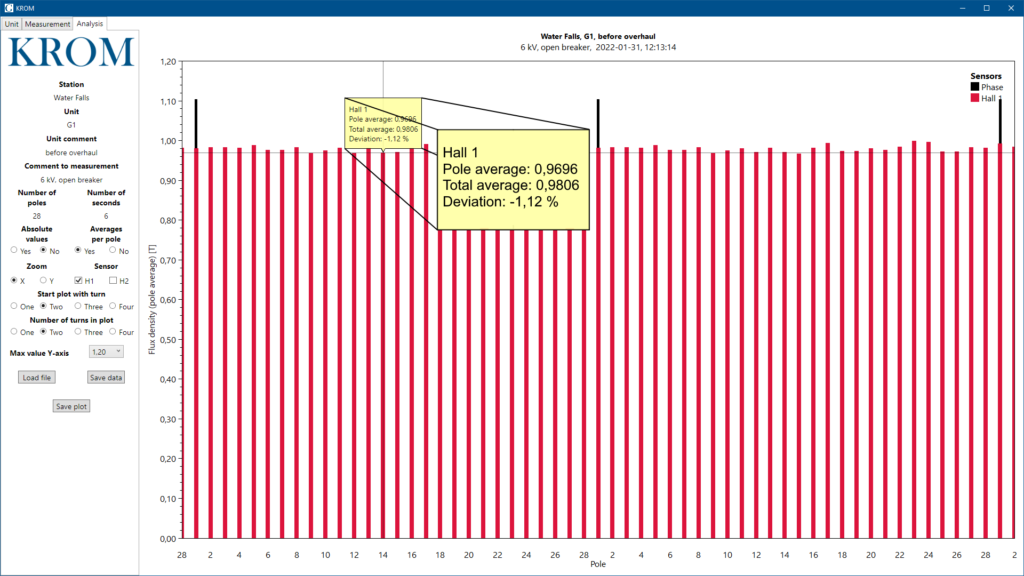
Task: Open the Max value Y-axis dropdown
Action: click(x=105, y=352)
